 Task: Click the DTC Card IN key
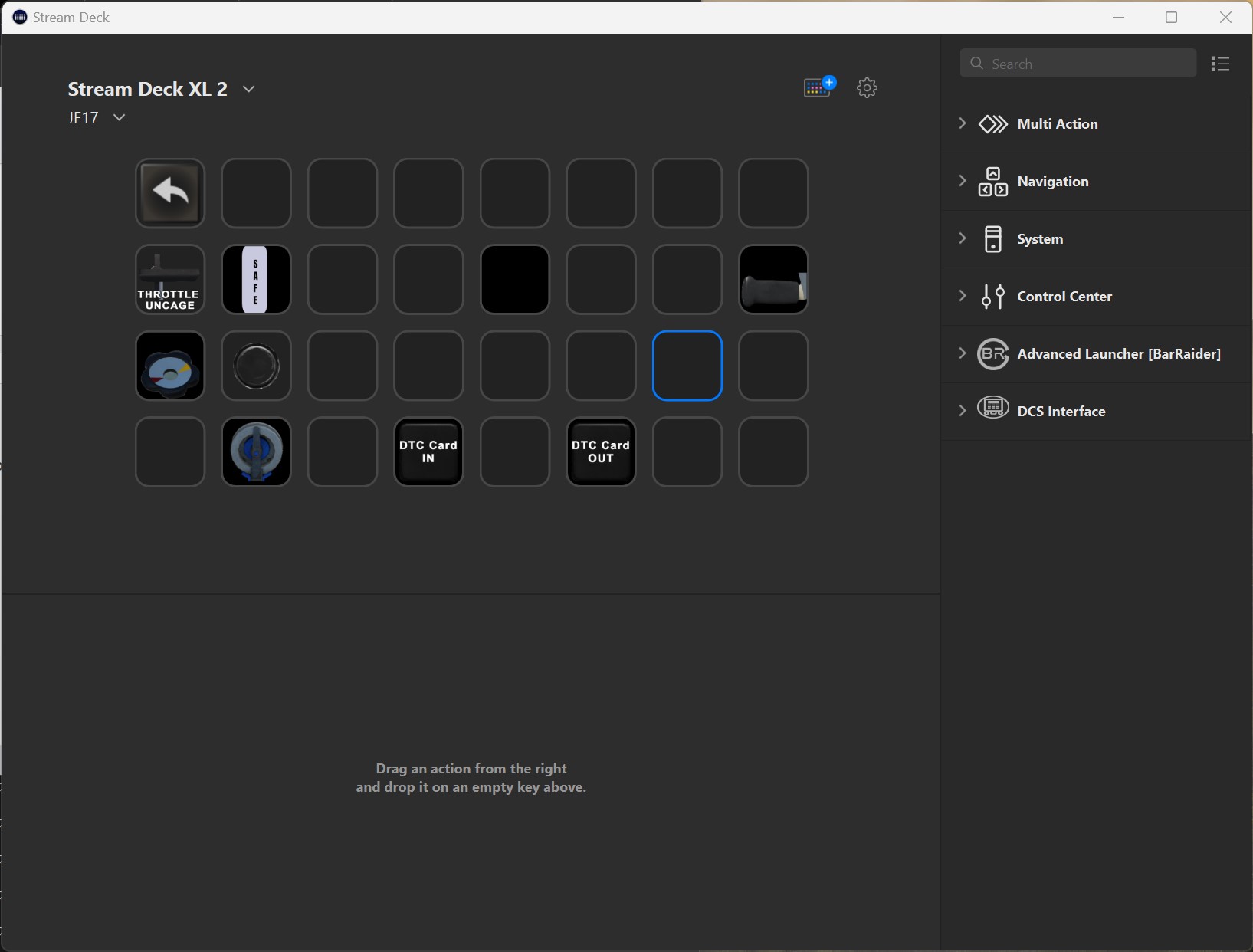click(428, 452)
